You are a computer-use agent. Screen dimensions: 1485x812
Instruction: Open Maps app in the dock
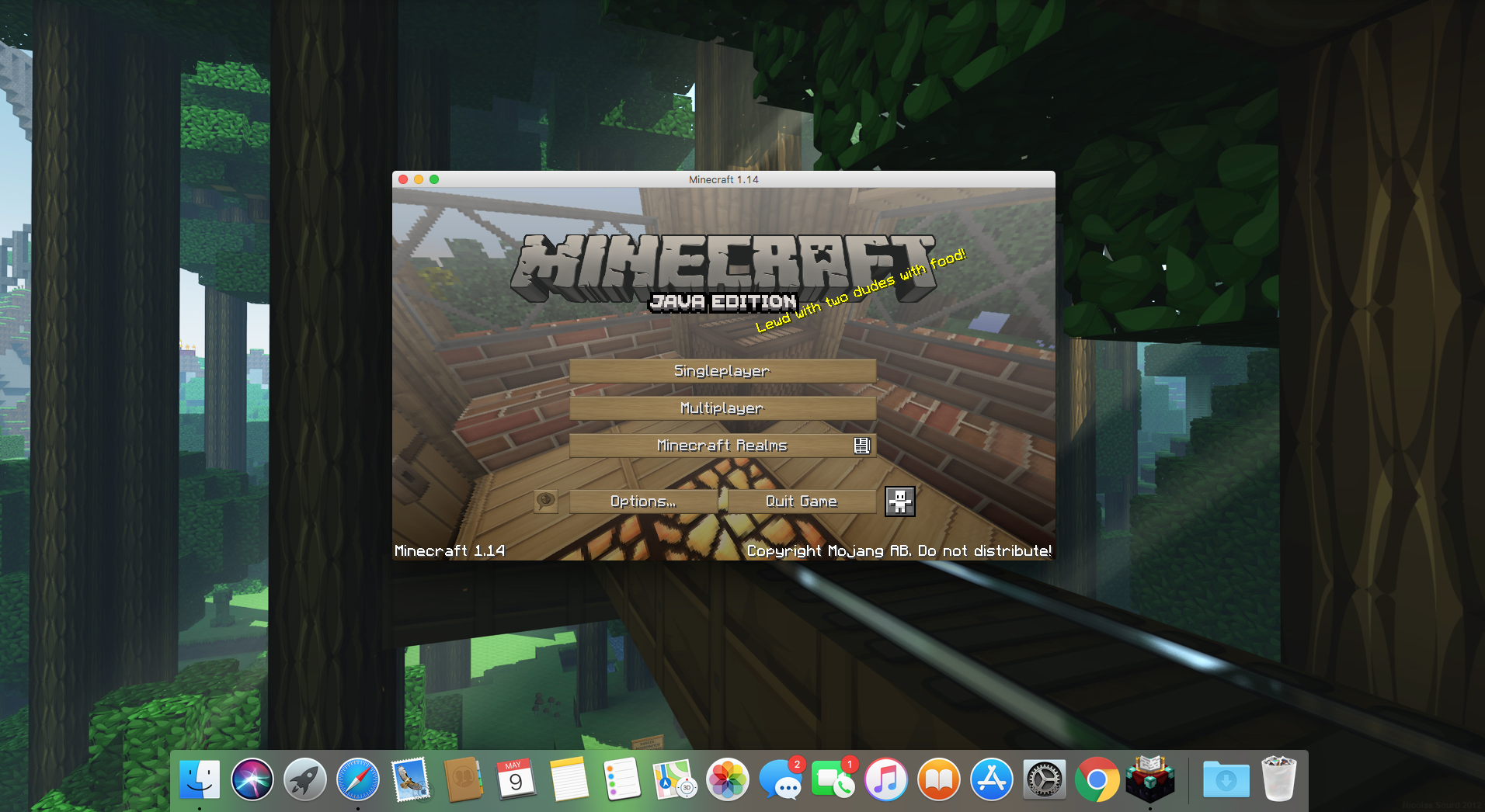(x=675, y=779)
